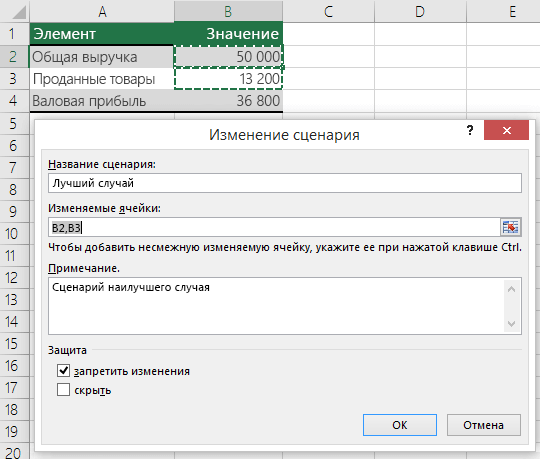Click the OK button
Screen dimensions: 540x459
click(400, 425)
